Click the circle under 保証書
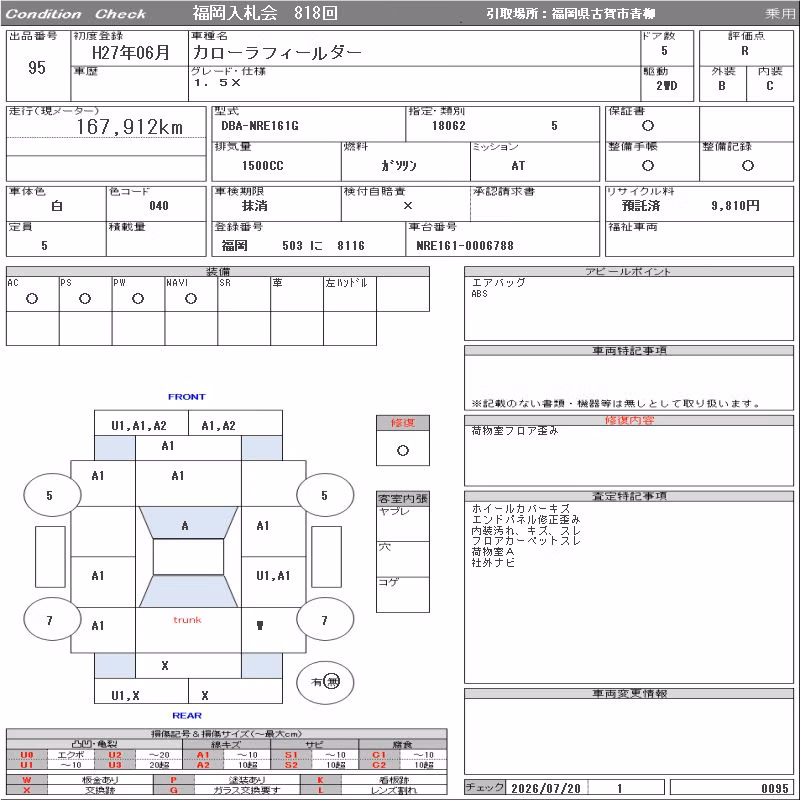The width and height of the screenshot is (800, 800). [x=648, y=126]
